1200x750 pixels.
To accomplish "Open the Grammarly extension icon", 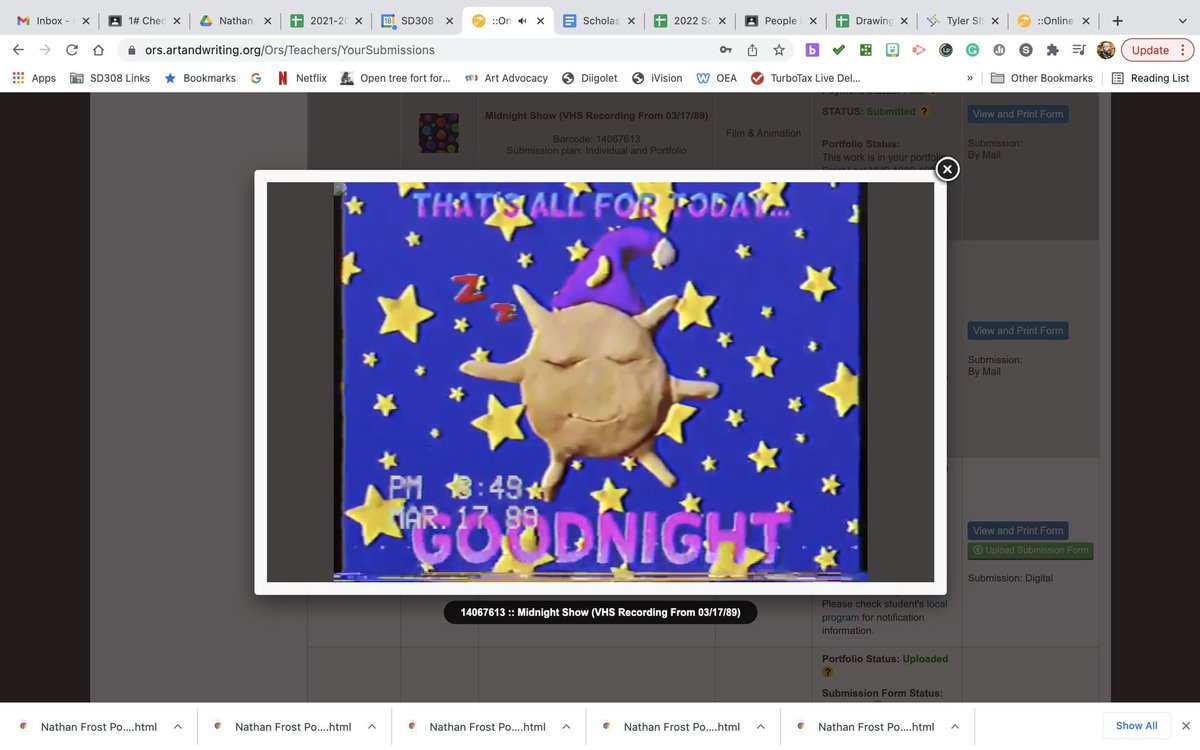I will (x=972, y=50).
